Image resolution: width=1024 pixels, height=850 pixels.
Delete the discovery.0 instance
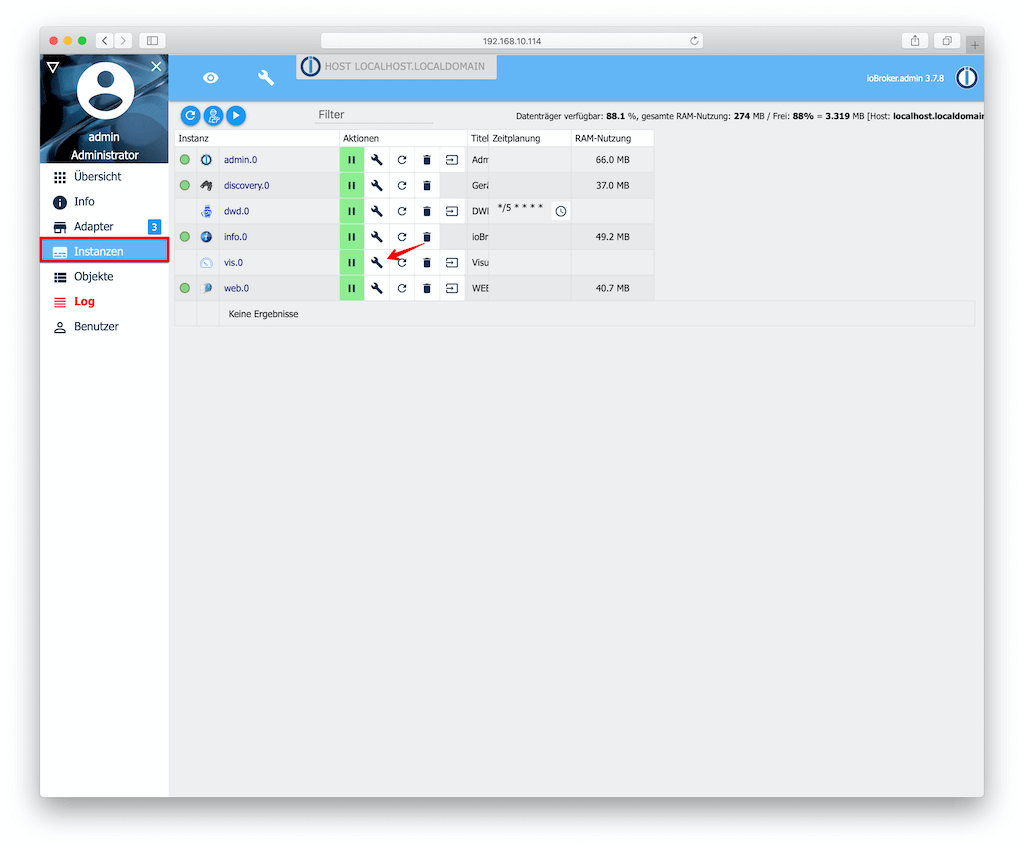(x=426, y=185)
